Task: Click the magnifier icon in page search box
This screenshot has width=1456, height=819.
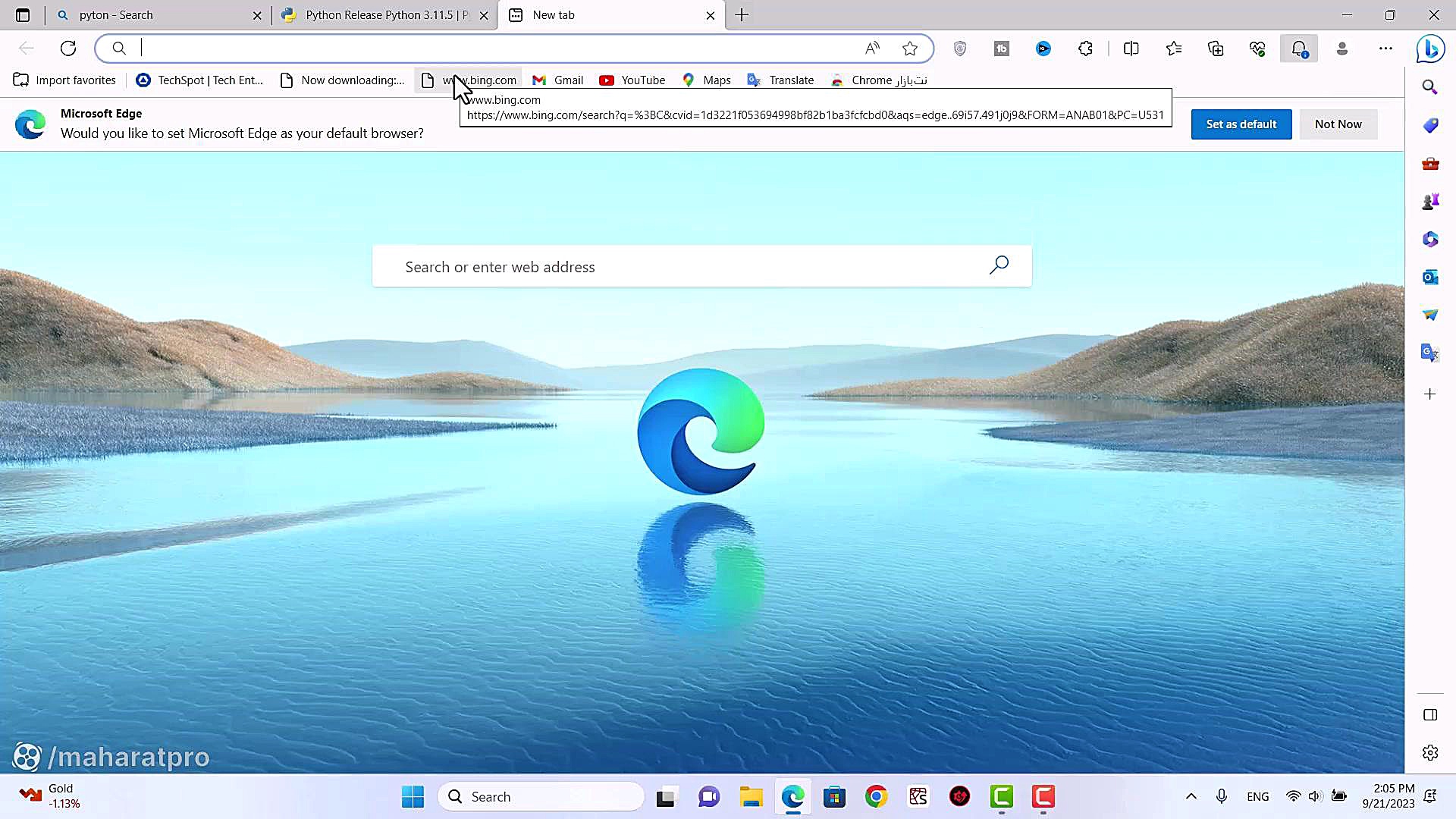Action: click(x=999, y=265)
